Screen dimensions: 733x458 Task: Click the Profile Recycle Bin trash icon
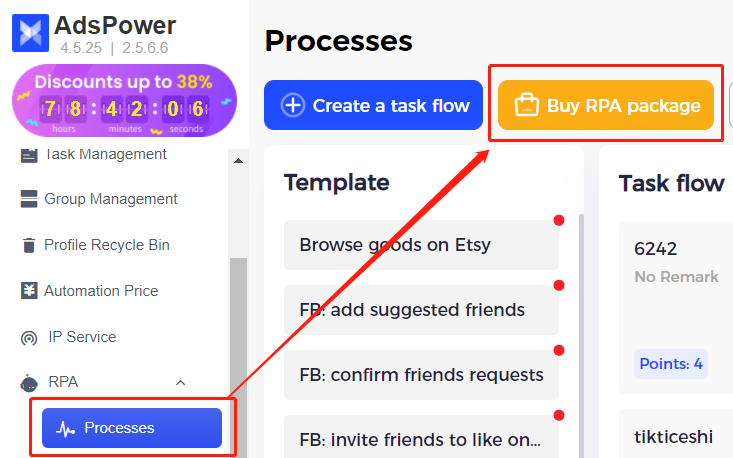(x=28, y=245)
